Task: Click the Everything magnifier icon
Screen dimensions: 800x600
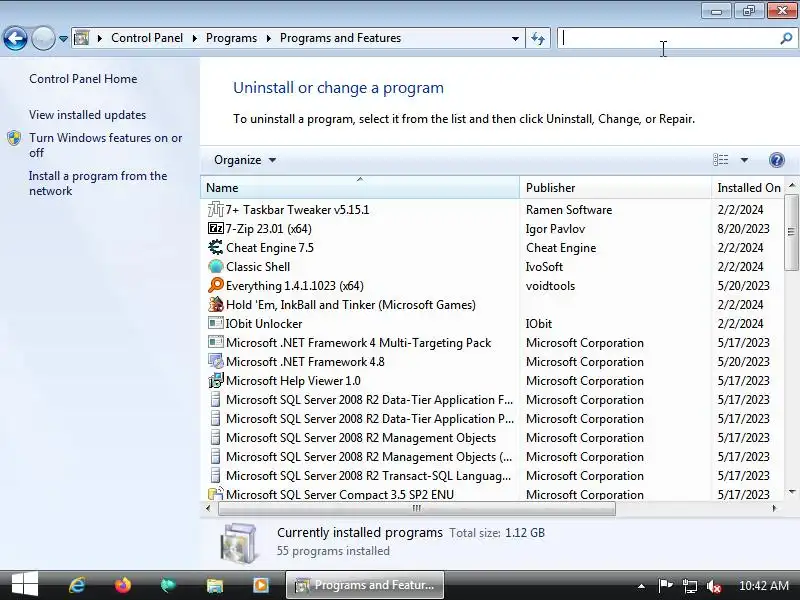Action: click(x=216, y=285)
